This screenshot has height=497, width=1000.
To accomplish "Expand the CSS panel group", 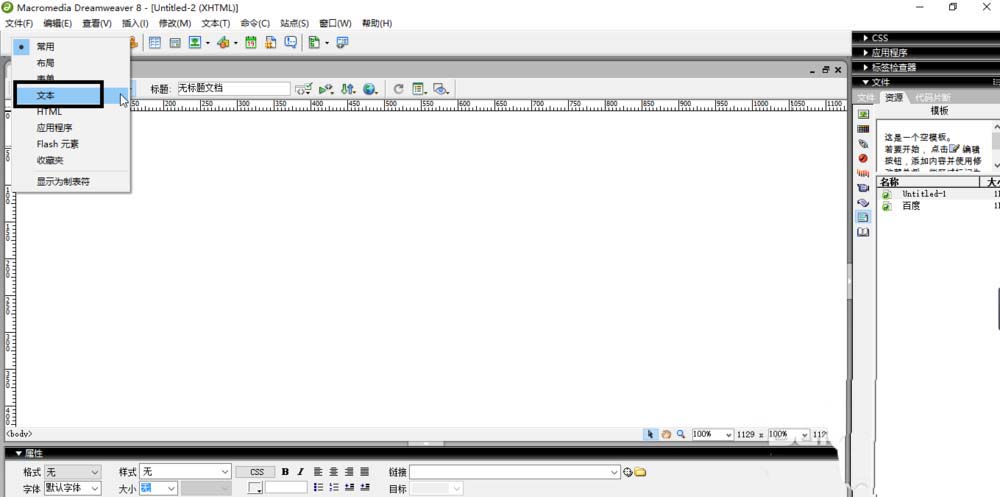I will [865, 38].
